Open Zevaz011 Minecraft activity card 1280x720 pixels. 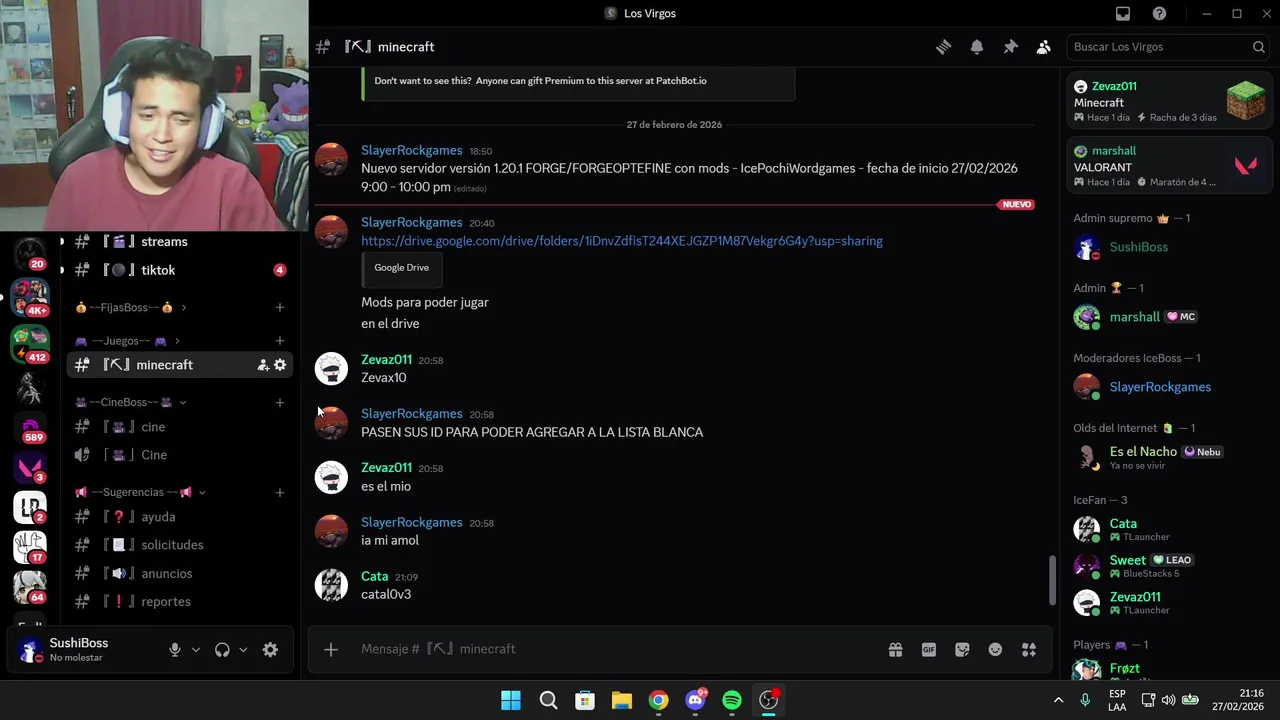1169,102
